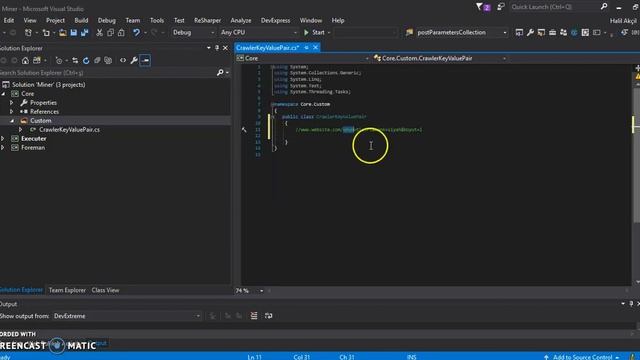Image resolution: width=640 pixels, height=360 pixels.
Task: Refresh the Solution Explorer
Action: [86, 60]
